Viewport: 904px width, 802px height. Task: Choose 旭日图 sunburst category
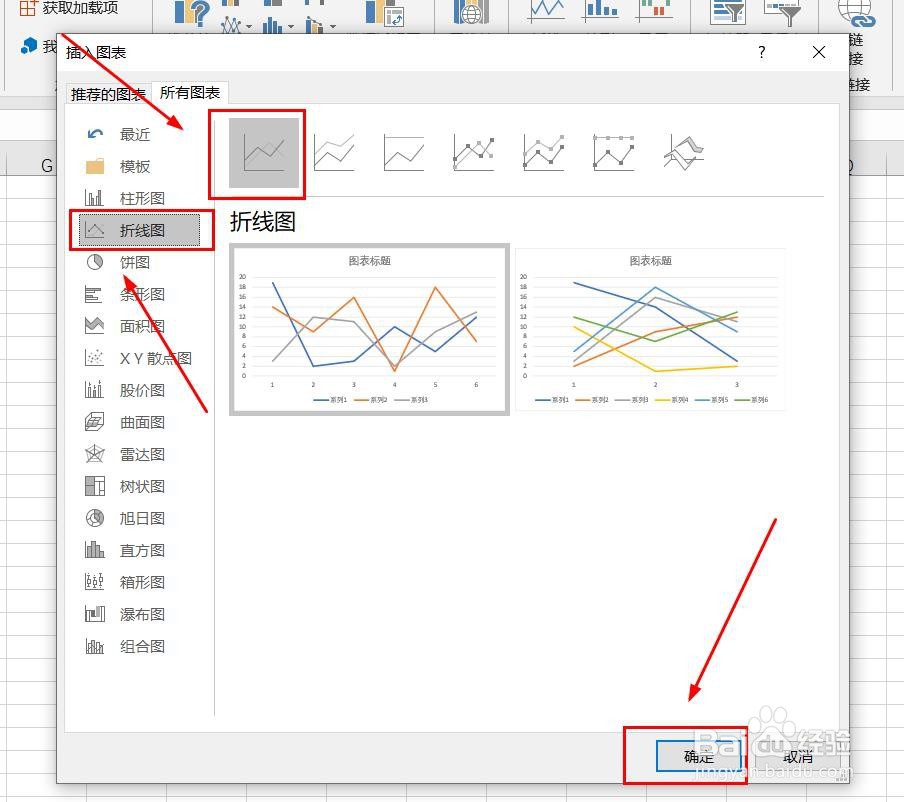pyautogui.click(x=139, y=518)
